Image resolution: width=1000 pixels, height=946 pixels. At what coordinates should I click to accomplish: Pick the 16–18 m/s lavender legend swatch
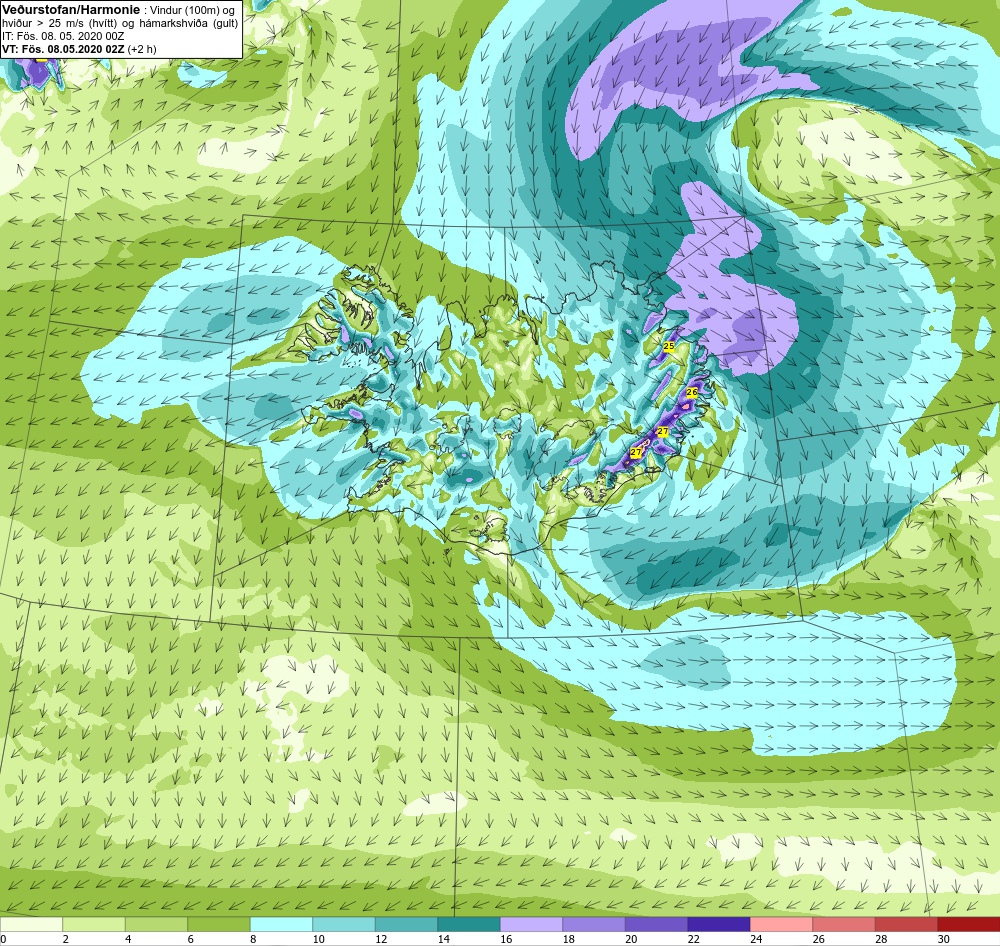531,924
